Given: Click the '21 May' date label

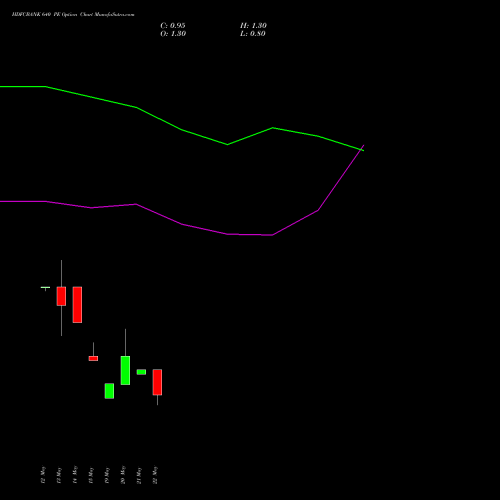Looking at the screenshot, I should 139,475.
